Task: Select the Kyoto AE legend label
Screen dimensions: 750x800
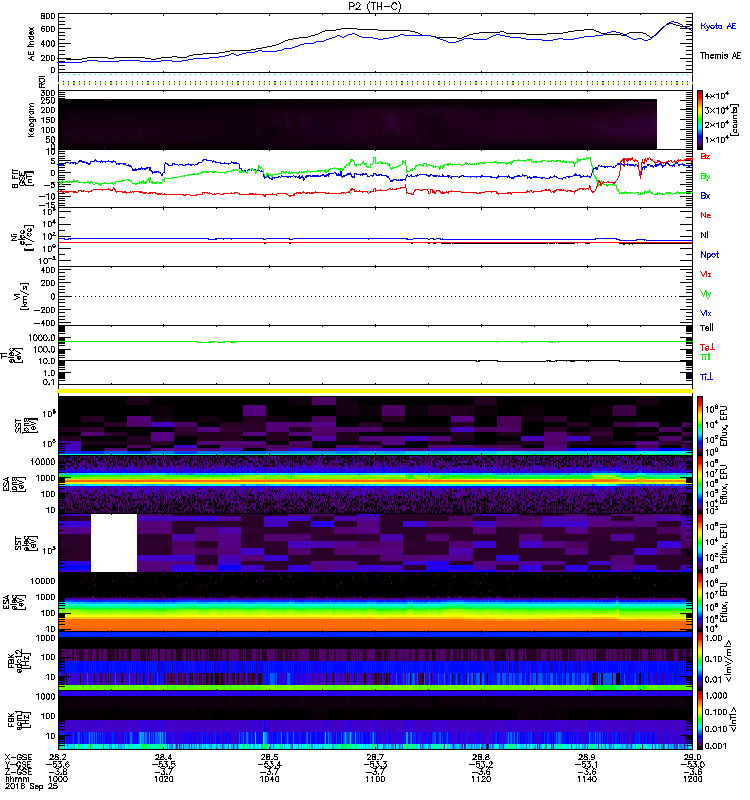Action: [718, 26]
